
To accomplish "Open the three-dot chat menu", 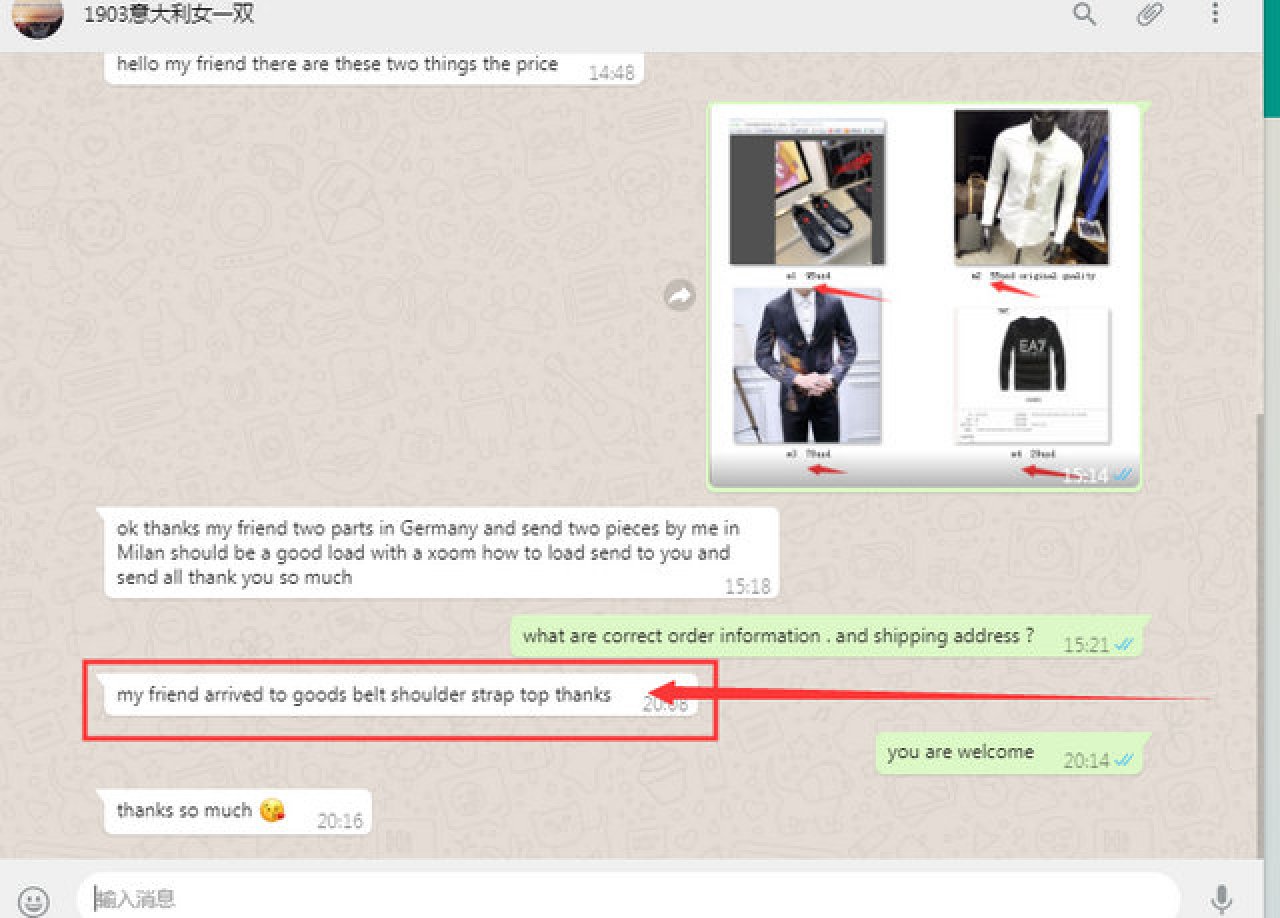I will [1215, 14].
